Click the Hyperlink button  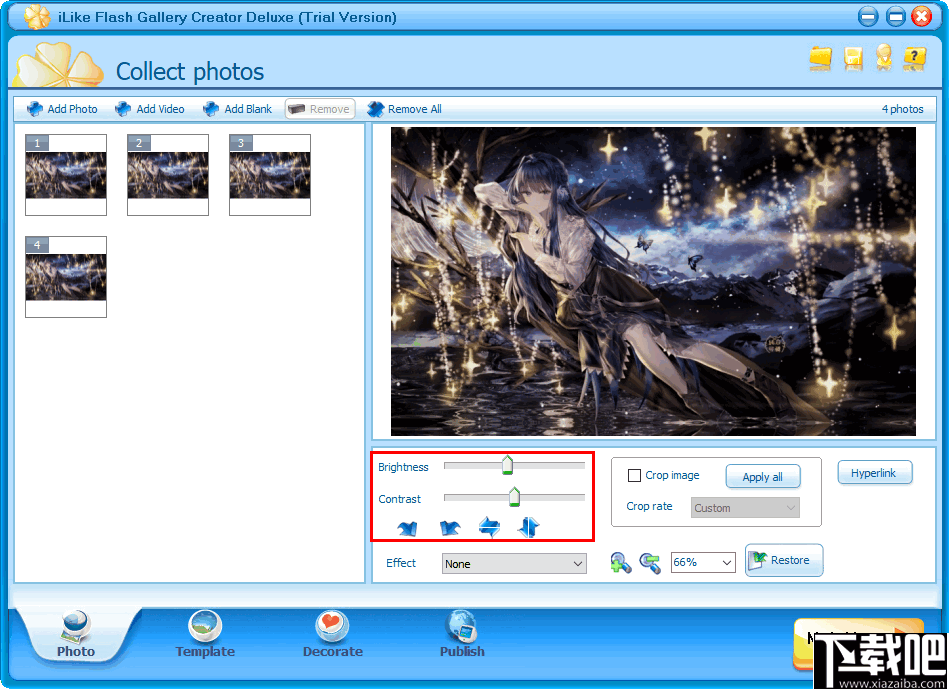pos(874,472)
